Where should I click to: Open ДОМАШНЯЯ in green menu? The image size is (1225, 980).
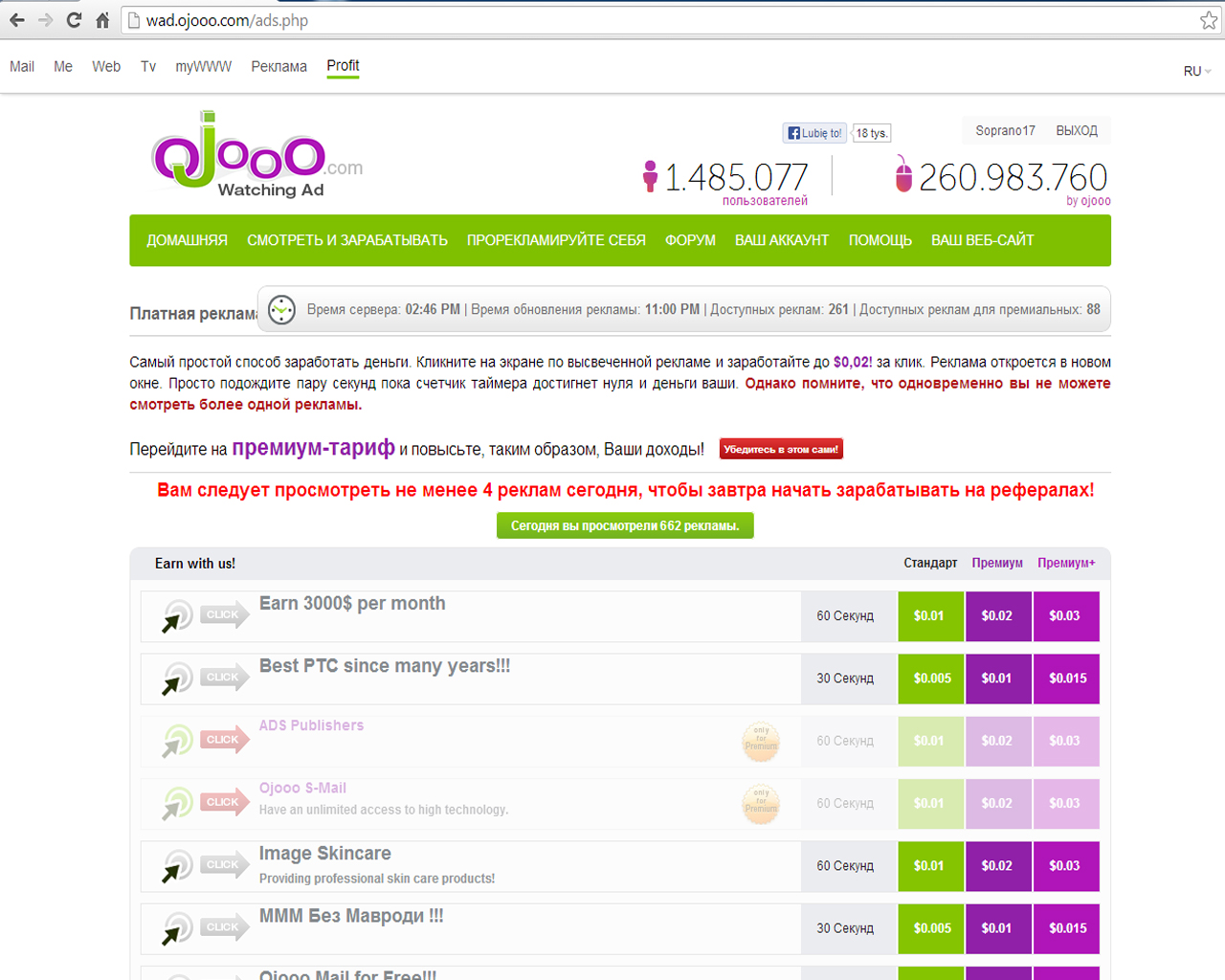(x=187, y=240)
